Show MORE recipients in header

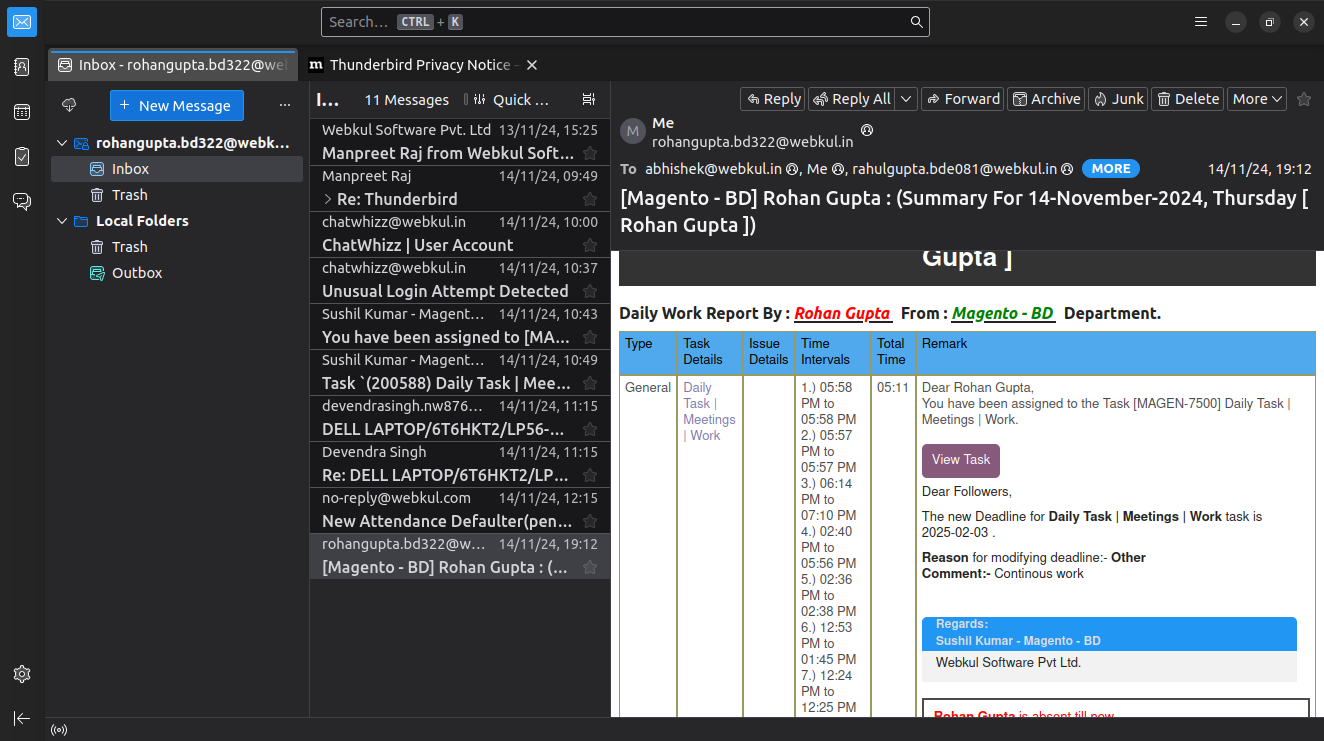pos(1111,169)
